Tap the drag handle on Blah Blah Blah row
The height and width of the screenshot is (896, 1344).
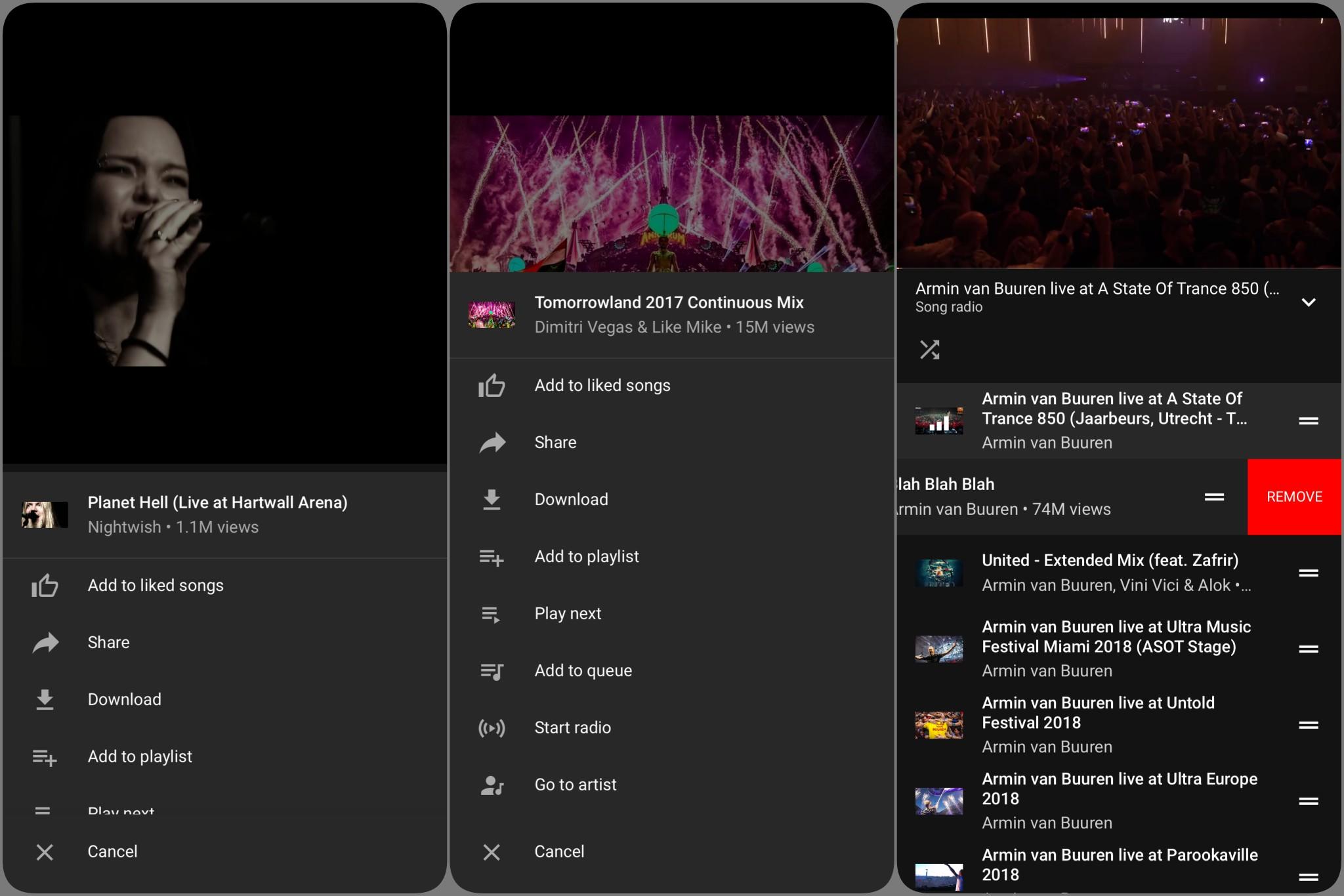coord(1214,497)
